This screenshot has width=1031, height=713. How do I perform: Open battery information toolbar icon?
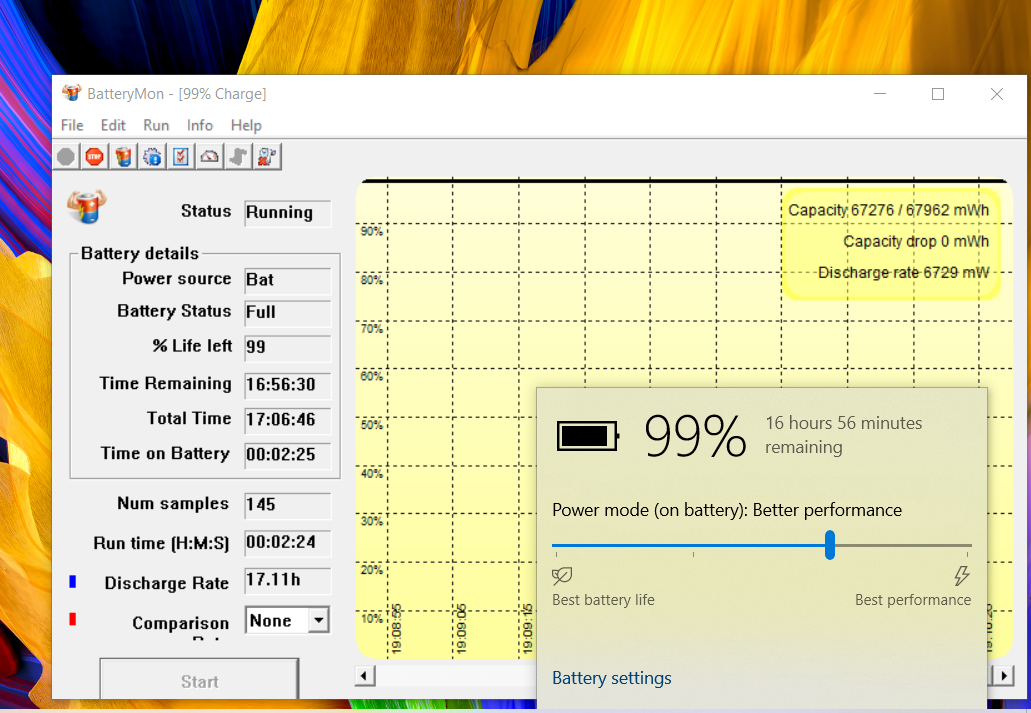pyautogui.click(x=124, y=157)
